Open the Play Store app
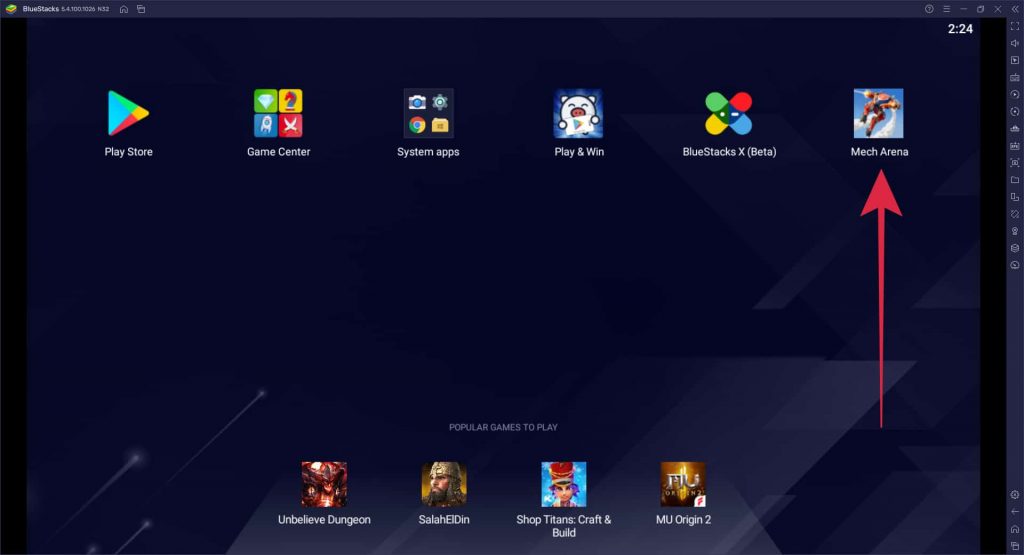 128,114
